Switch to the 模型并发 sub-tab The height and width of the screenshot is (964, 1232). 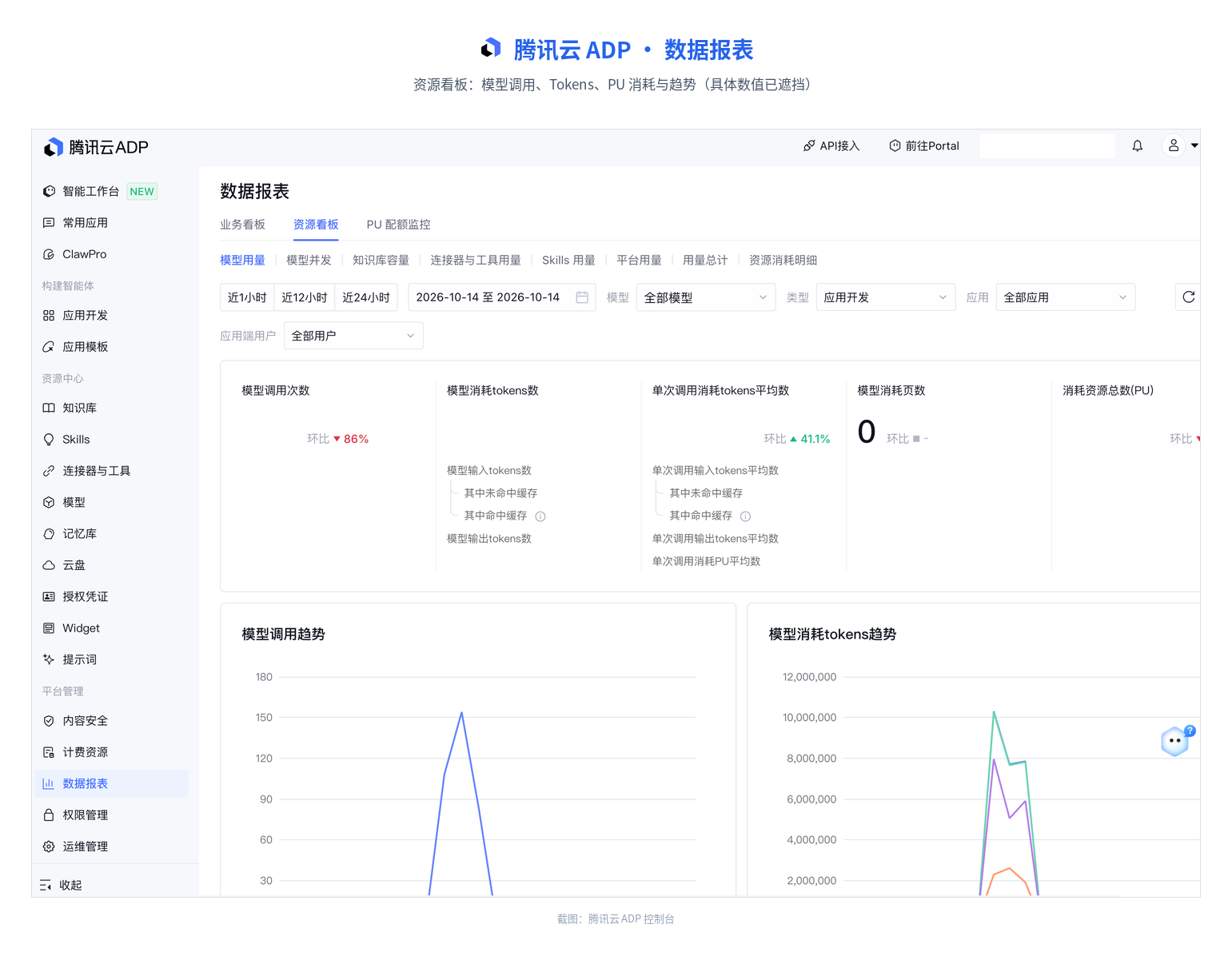click(x=309, y=260)
